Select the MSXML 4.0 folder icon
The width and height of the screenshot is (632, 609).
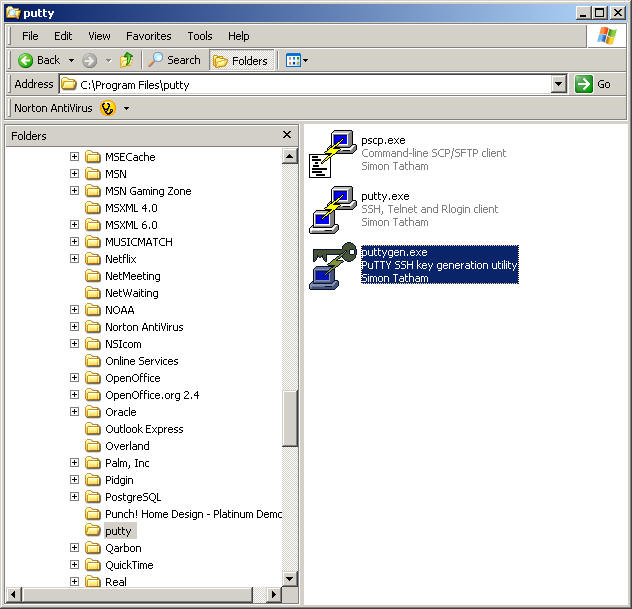[x=93, y=208]
